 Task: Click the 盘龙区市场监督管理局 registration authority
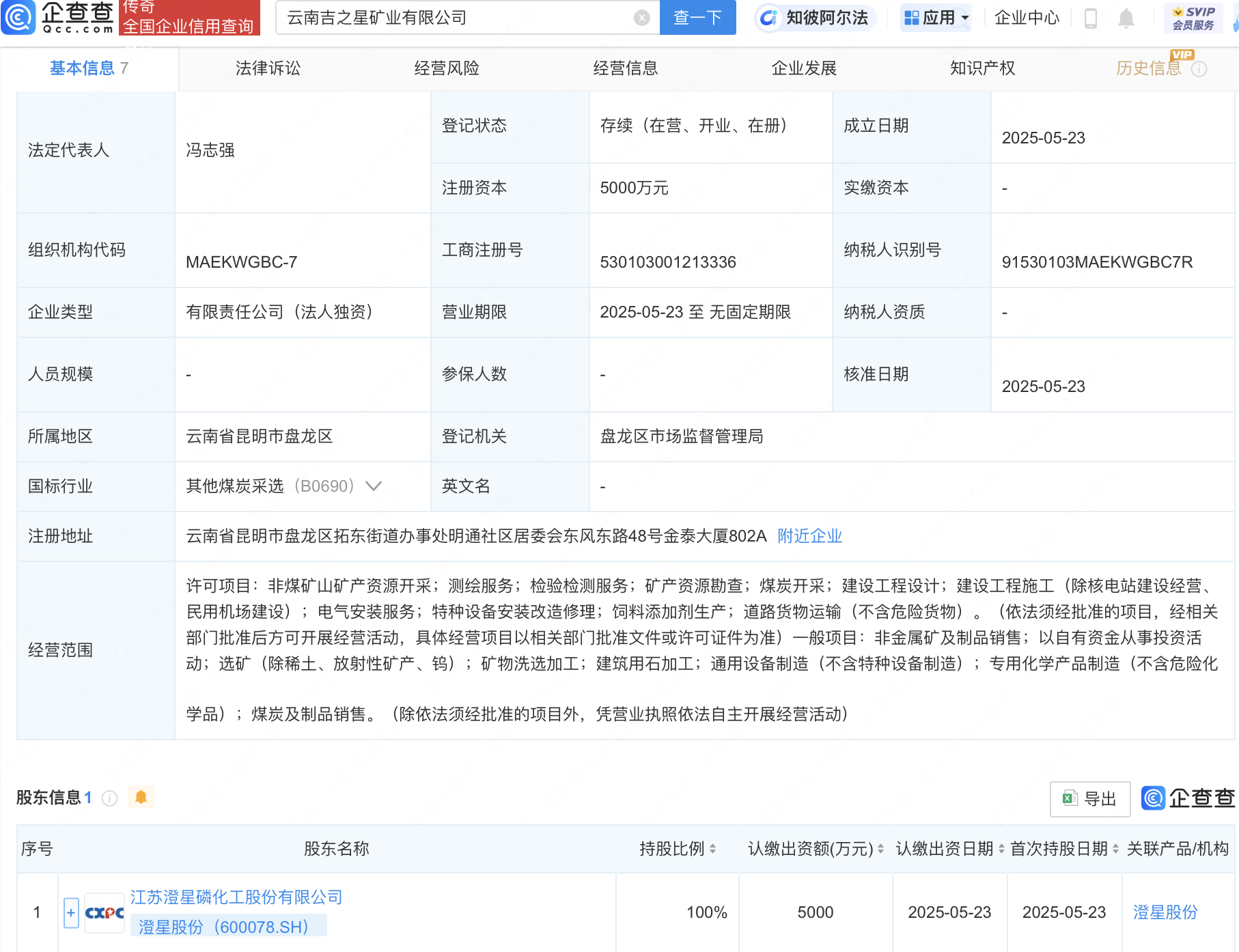tap(682, 436)
